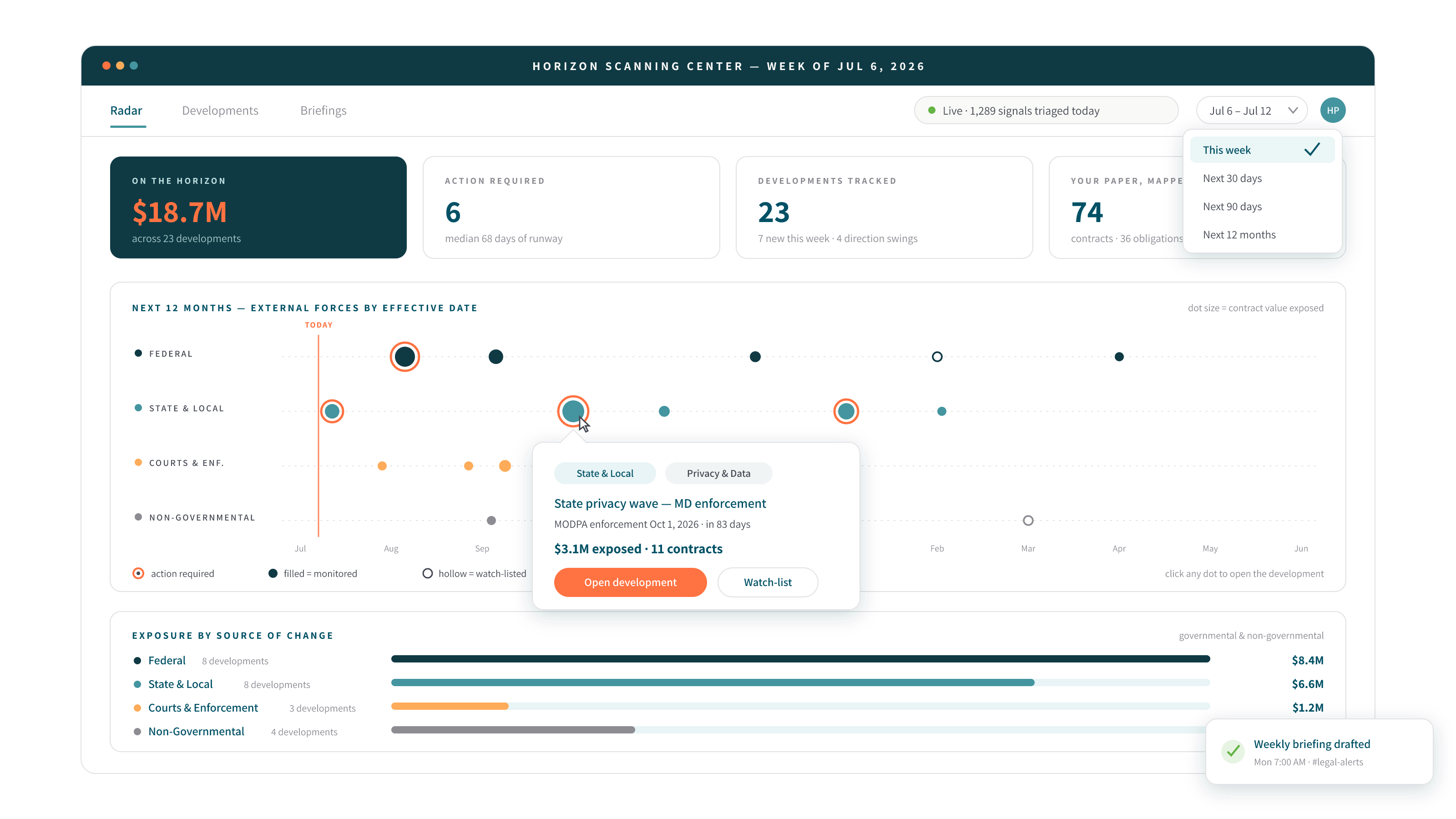Click the Live signals triaged status pill

(x=1046, y=110)
